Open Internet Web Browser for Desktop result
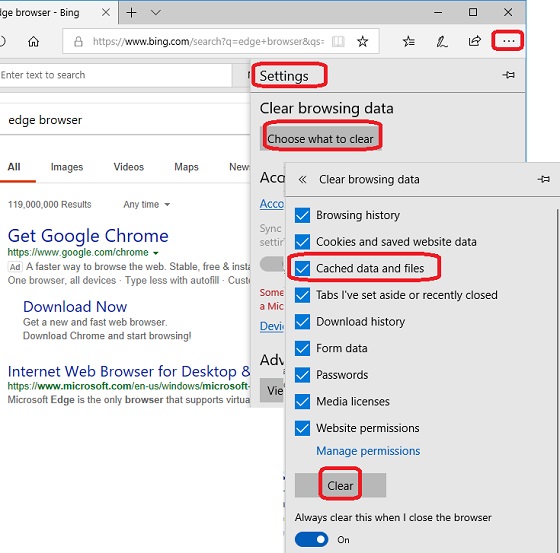The image size is (560, 553). tap(129, 372)
